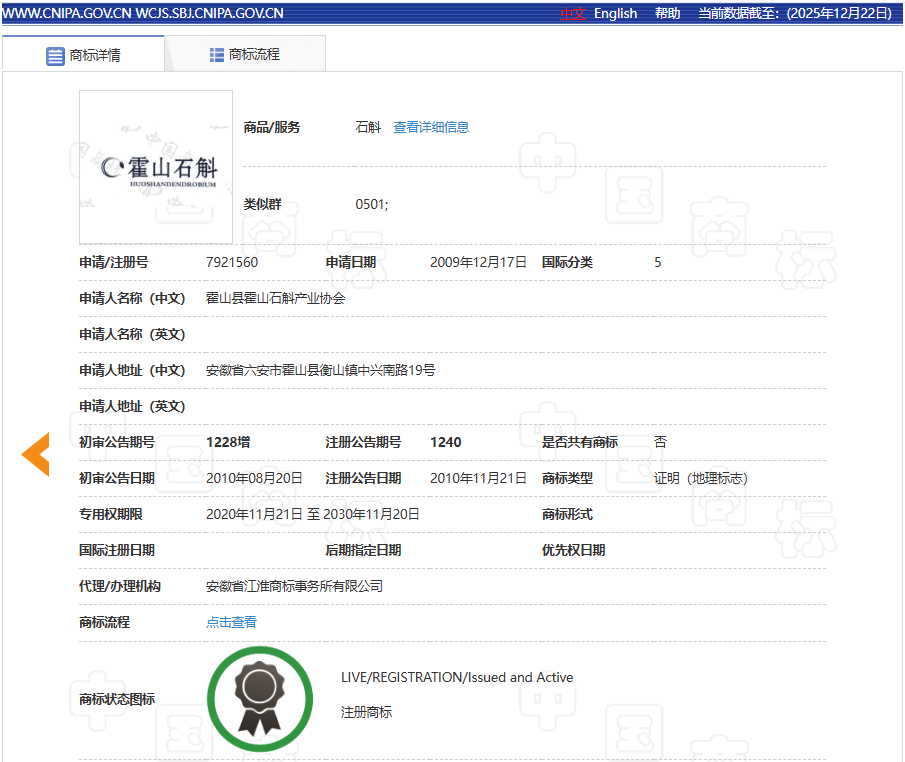Click the list icon beside 商标详情
Viewport: 905px width, 762px height.
[55, 56]
